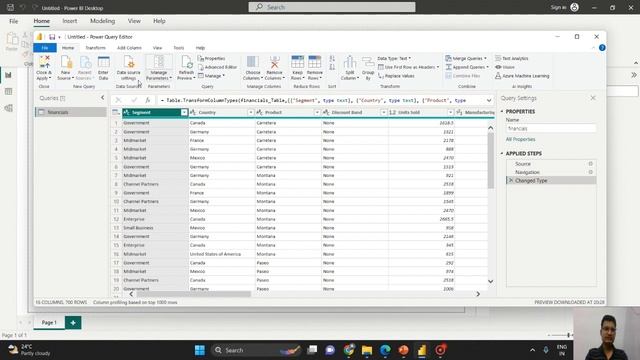Viewport: 640px width, 360px height.
Task: Open Manage query dropdown
Action: (211, 76)
